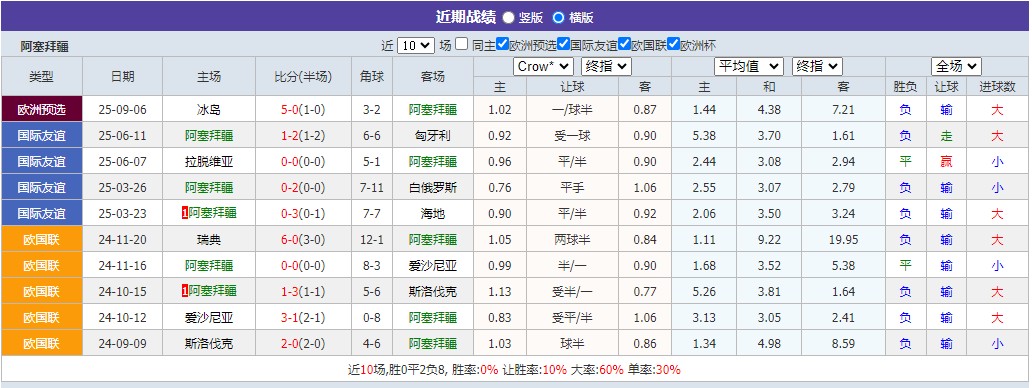Screen dimensions: 1032x388
Task: Open home team 斯洛伐克 in 24-09-09 row
Action: 209,344
